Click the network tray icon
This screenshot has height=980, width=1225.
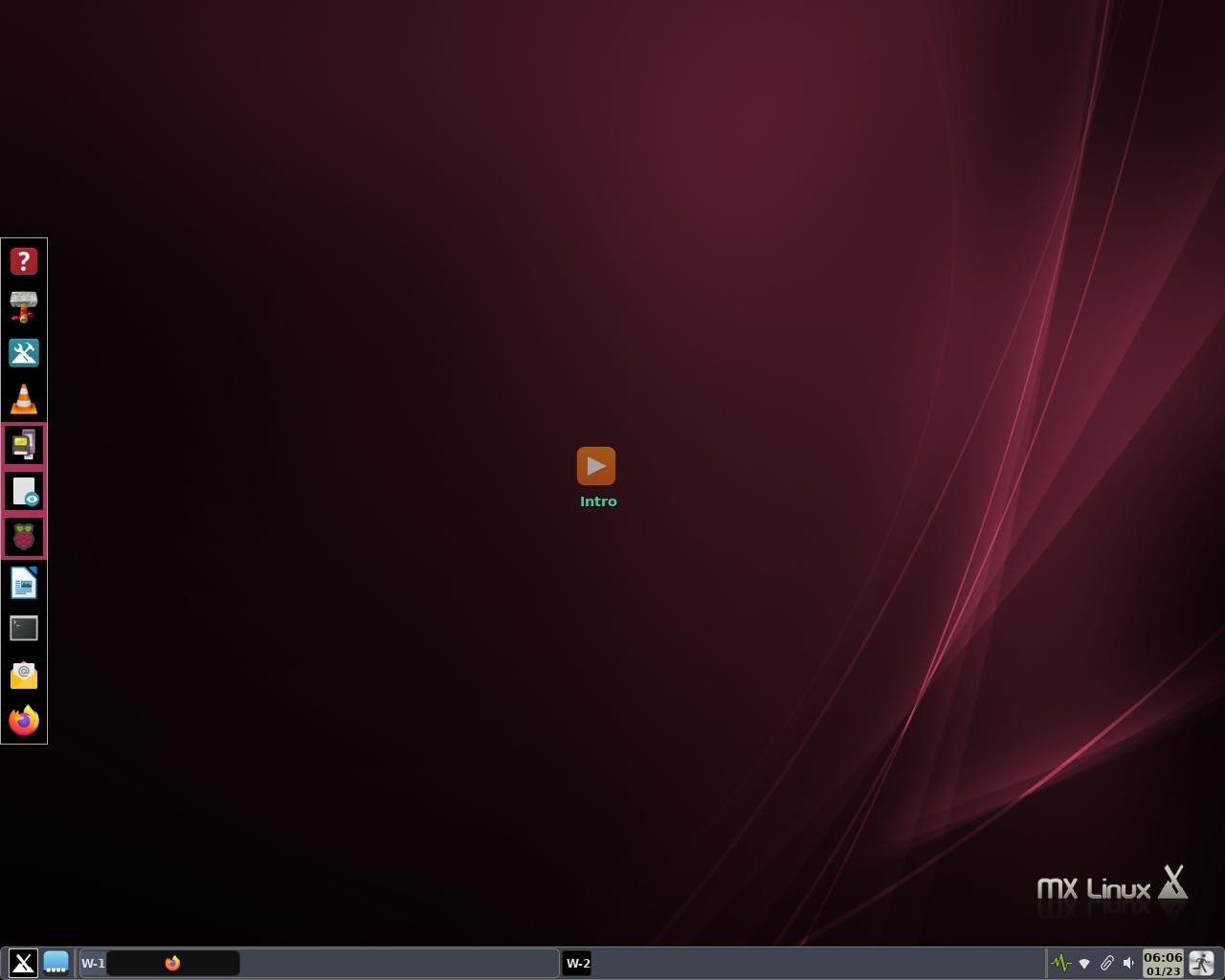1084,963
